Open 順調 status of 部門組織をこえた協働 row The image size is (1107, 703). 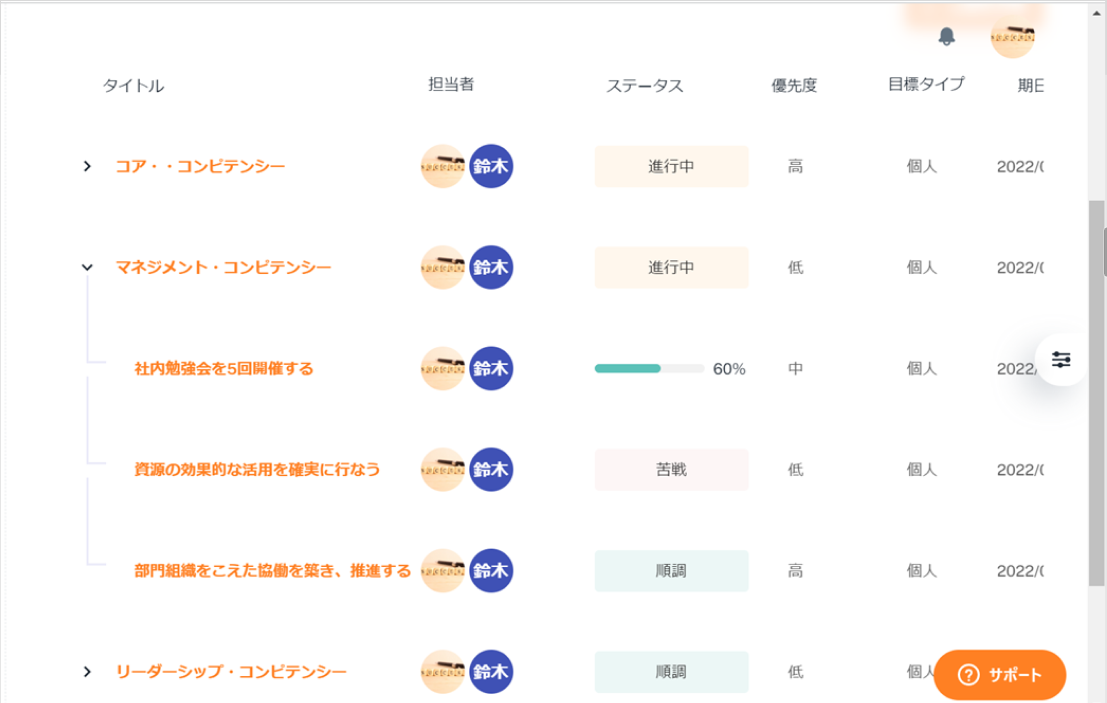coord(671,571)
